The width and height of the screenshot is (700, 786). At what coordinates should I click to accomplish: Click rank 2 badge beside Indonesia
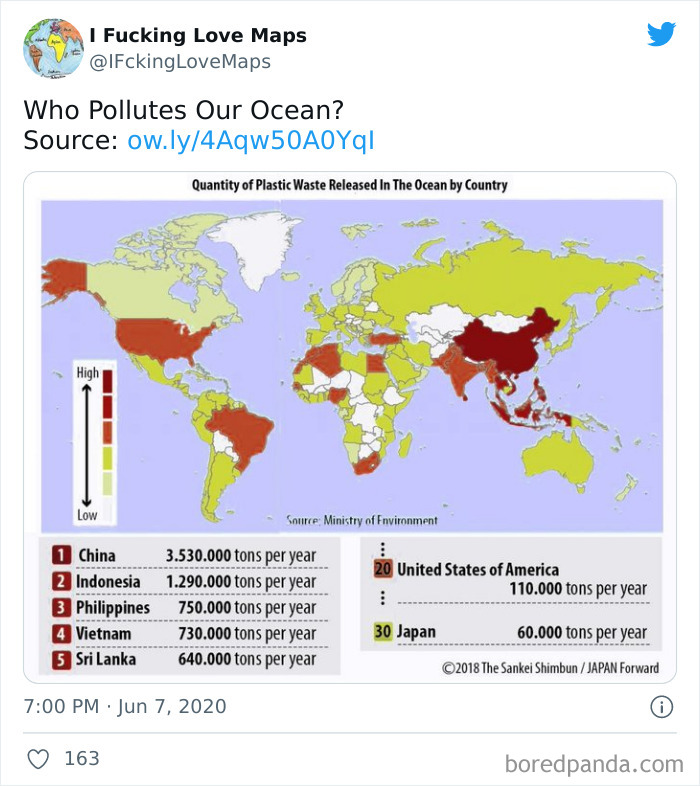61,581
